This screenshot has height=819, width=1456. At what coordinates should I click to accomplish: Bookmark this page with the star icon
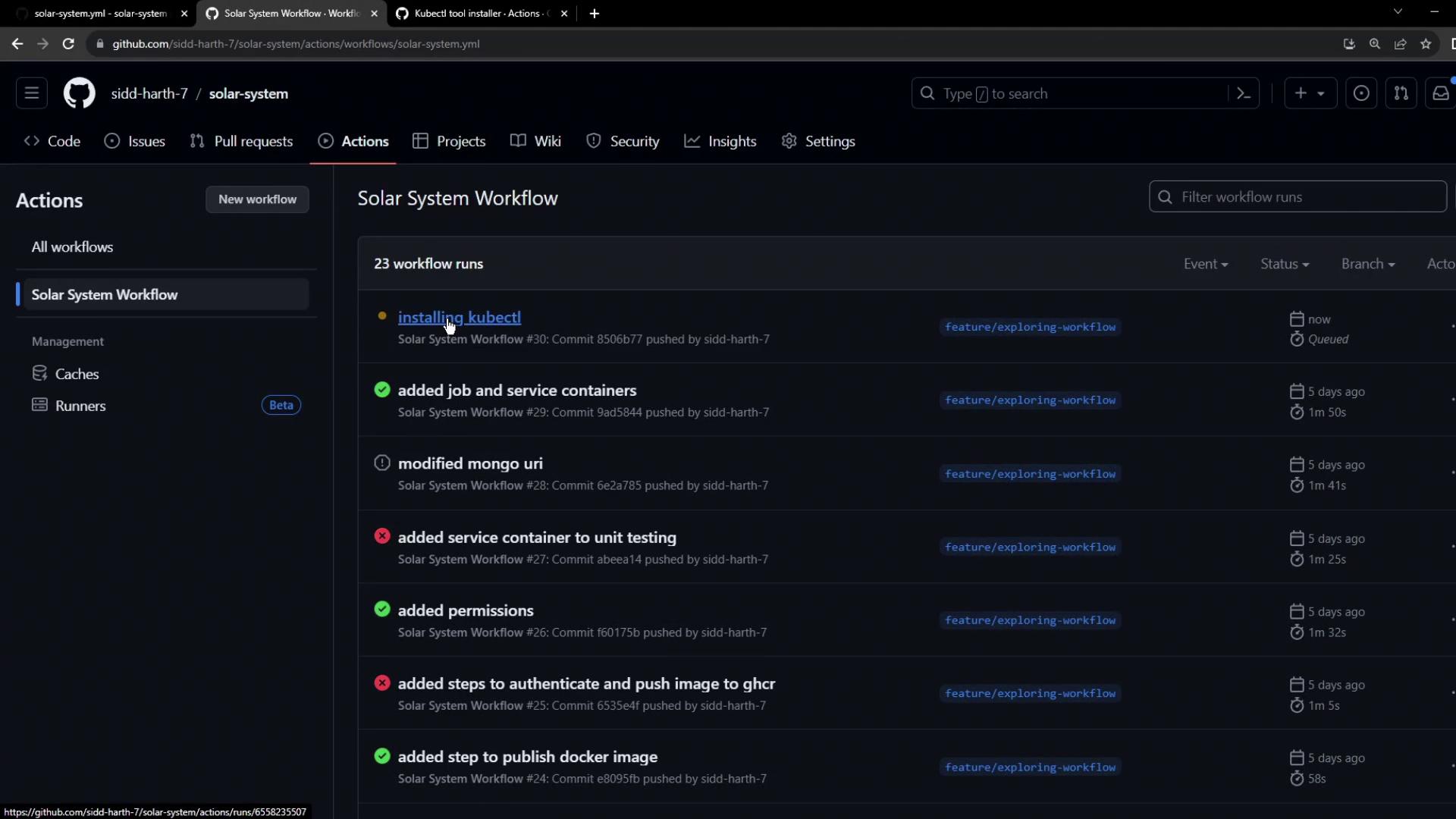pos(1426,44)
